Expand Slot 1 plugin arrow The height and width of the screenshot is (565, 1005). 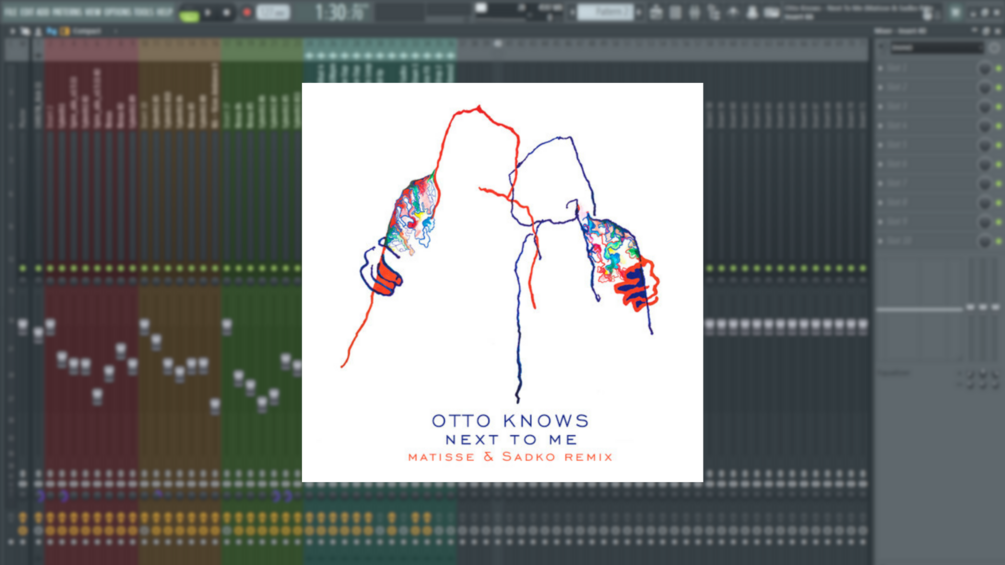coord(881,68)
